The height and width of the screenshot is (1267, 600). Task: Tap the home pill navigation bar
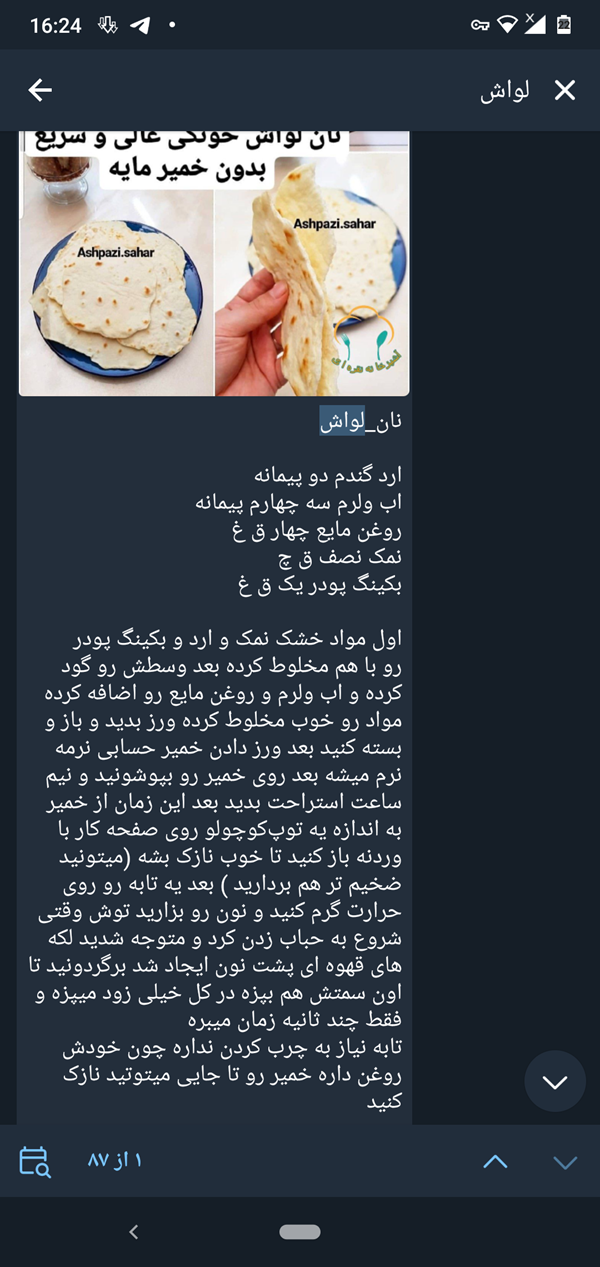[x=300, y=1232]
